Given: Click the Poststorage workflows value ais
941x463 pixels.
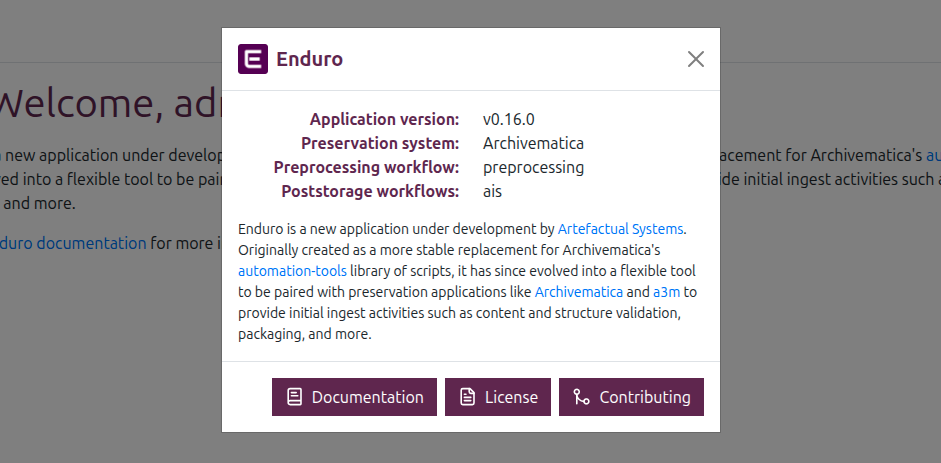Looking at the screenshot, I should pos(492,191).
